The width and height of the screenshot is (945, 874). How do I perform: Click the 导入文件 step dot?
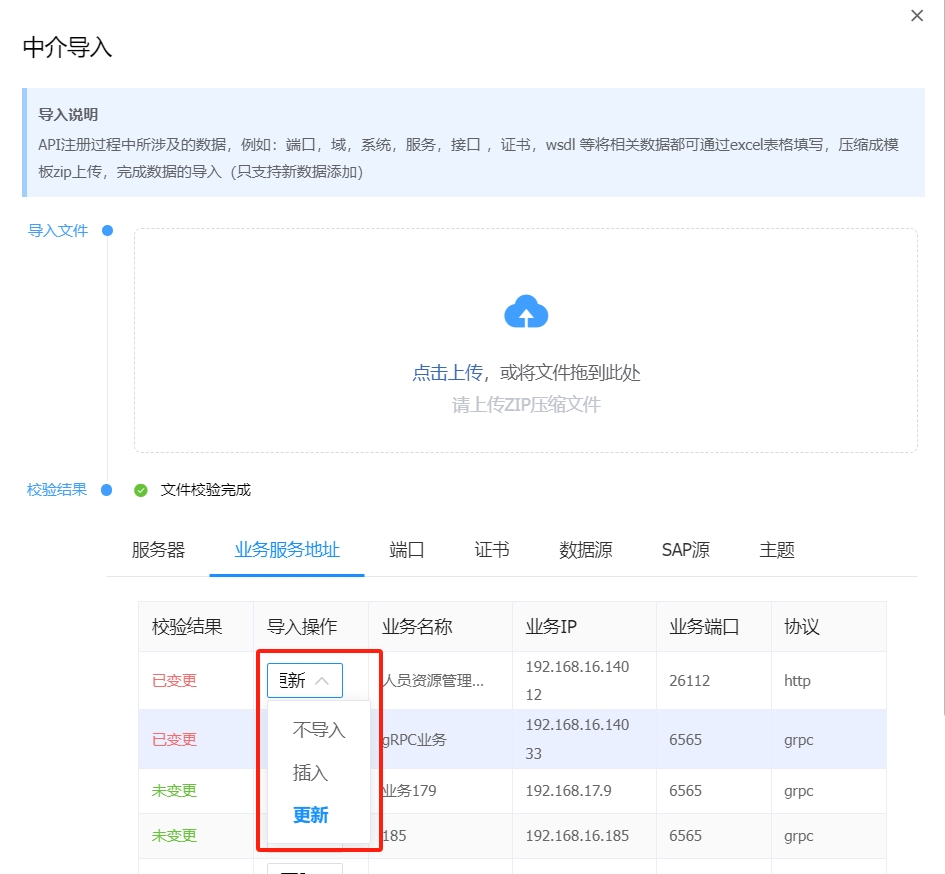pos(107,231)
